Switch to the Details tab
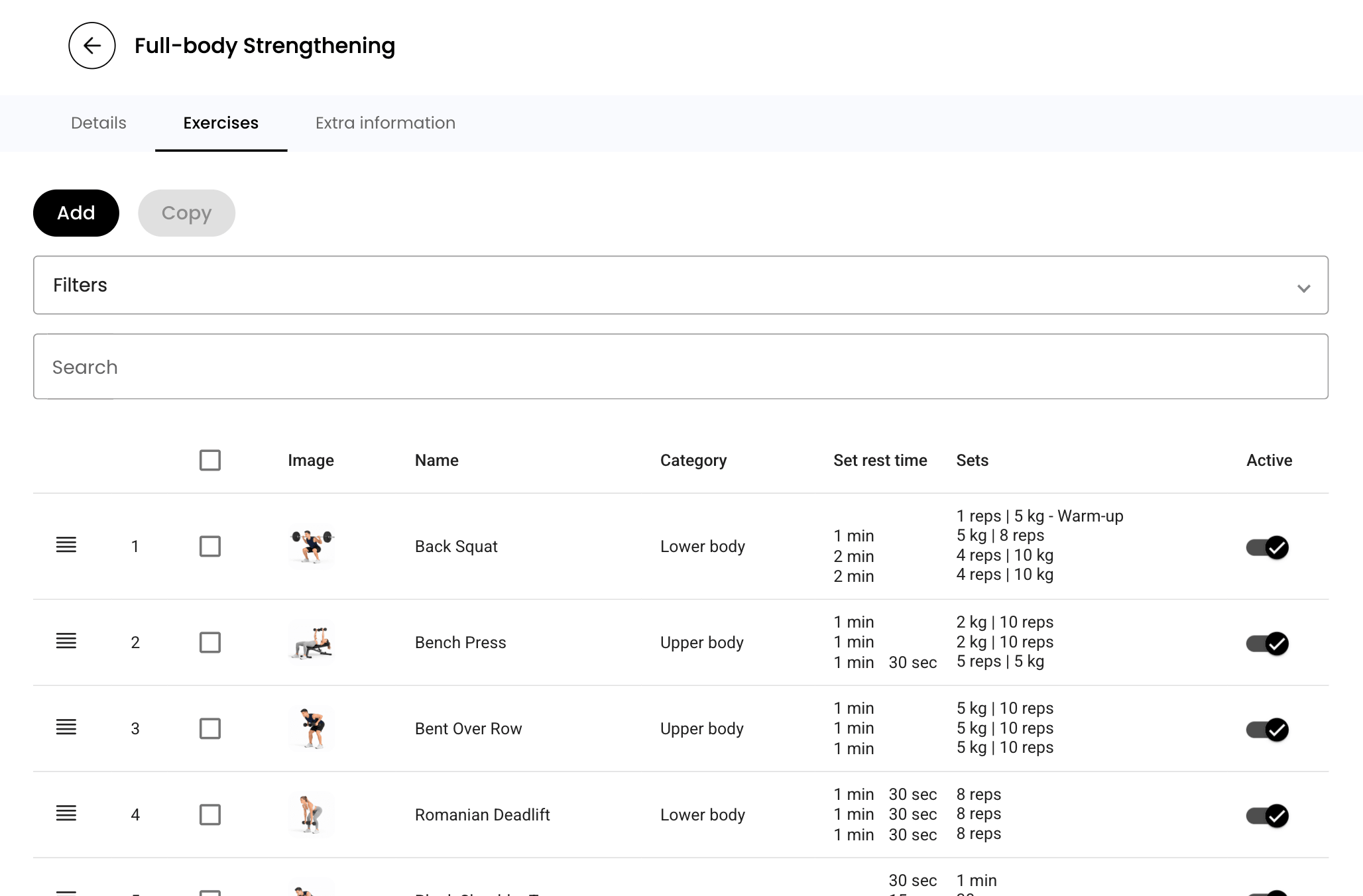1363x896 pixels. (x=99, y=123)
